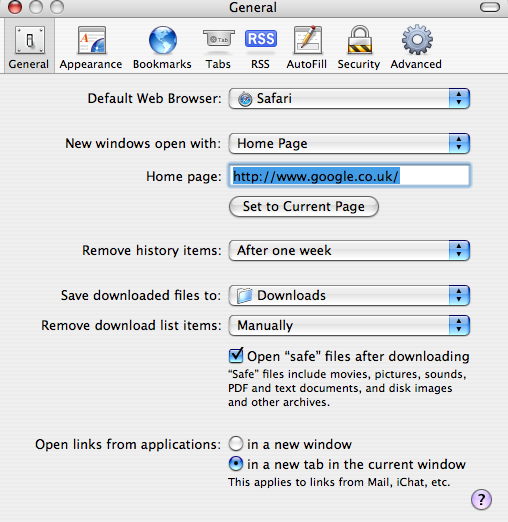Click the "Default Web Browser:" label
508x522 pixels.
pyautogui.click(x=154, y=99)
